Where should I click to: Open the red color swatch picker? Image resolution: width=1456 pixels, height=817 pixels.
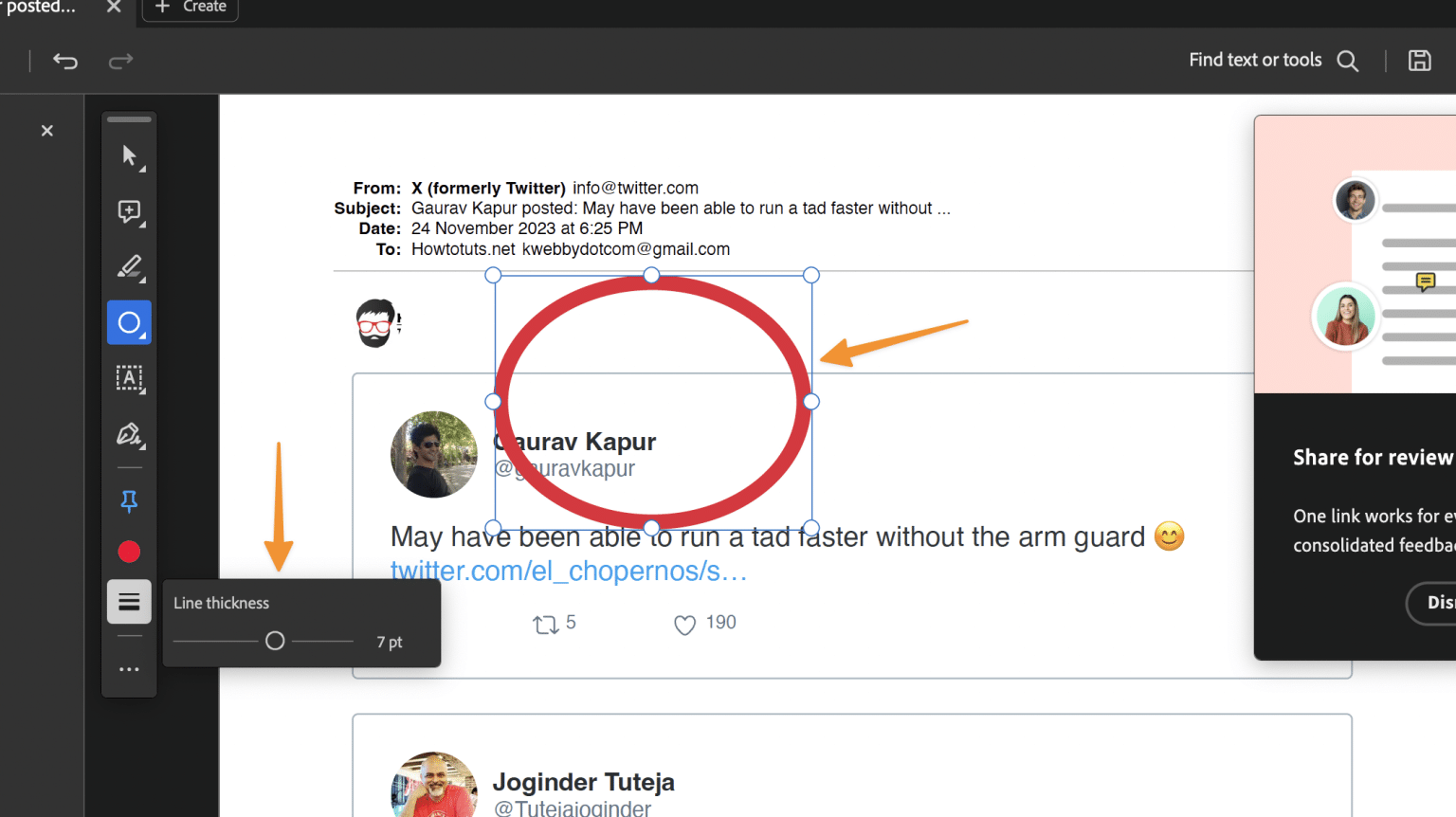pos(130,552)
